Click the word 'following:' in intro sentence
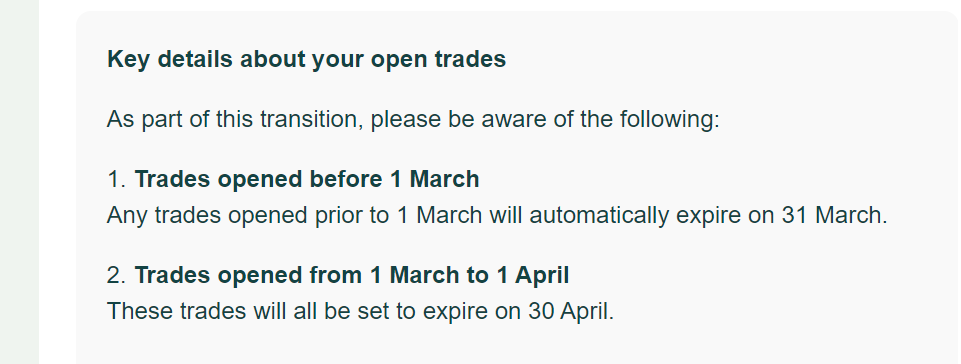Screen dimensions: 961x364 click(x=669, y=119)
